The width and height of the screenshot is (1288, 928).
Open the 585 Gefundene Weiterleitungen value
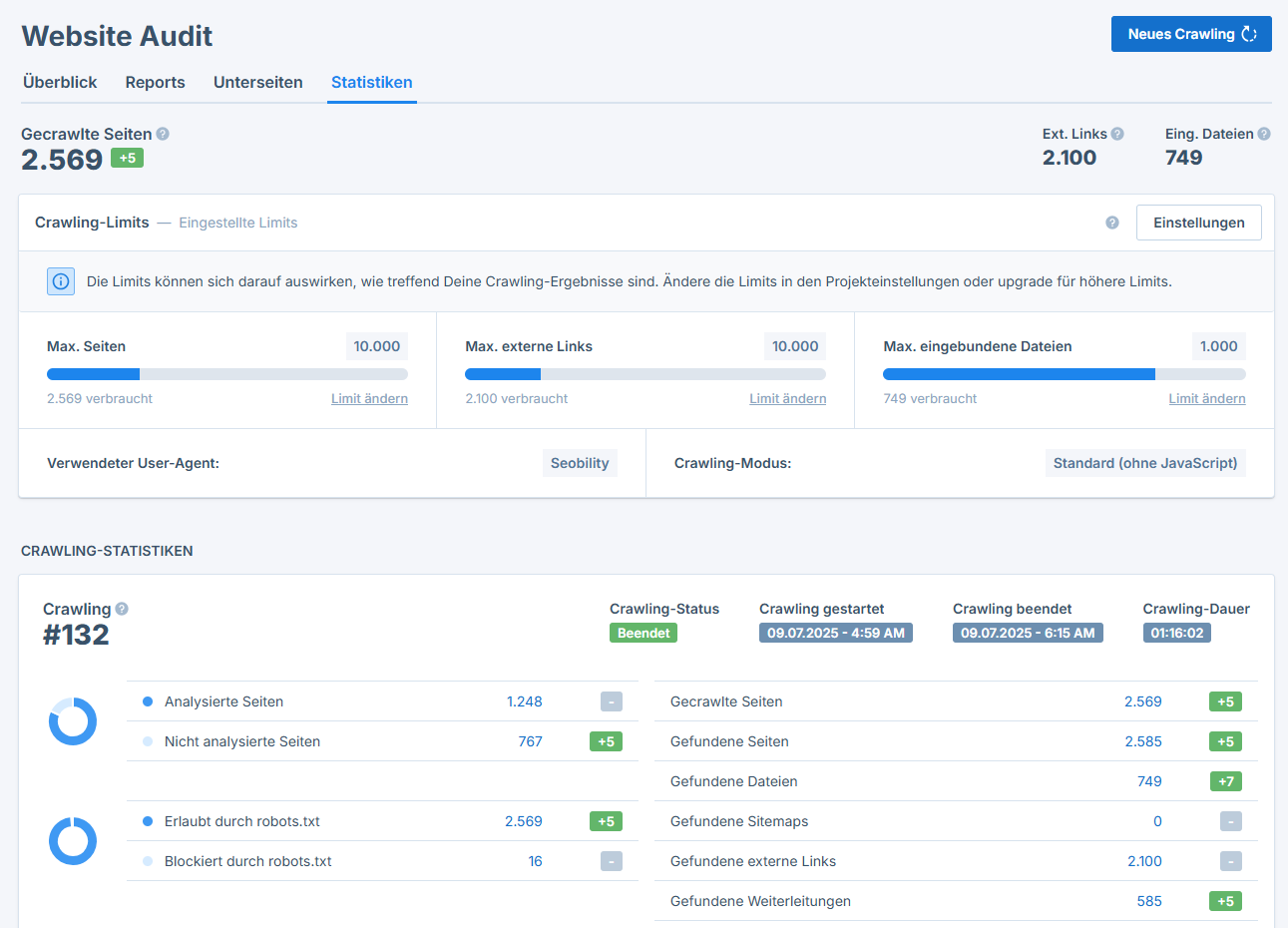point(1149,901)
